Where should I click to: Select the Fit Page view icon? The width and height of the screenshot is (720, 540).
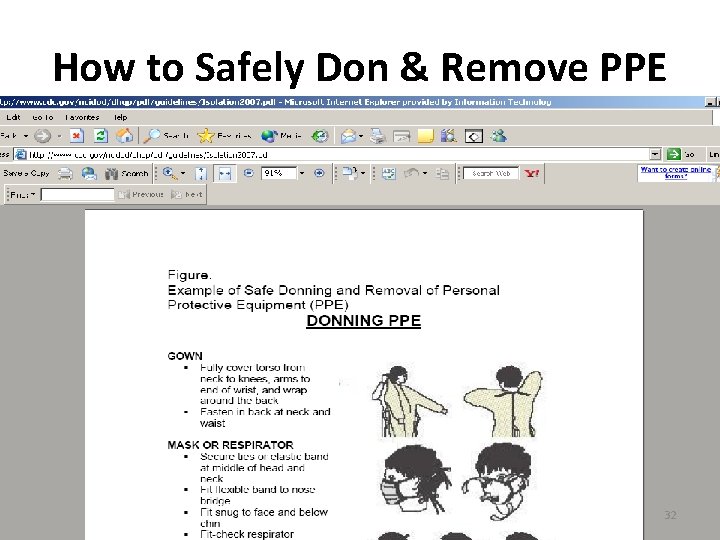(x=201, y=174)
